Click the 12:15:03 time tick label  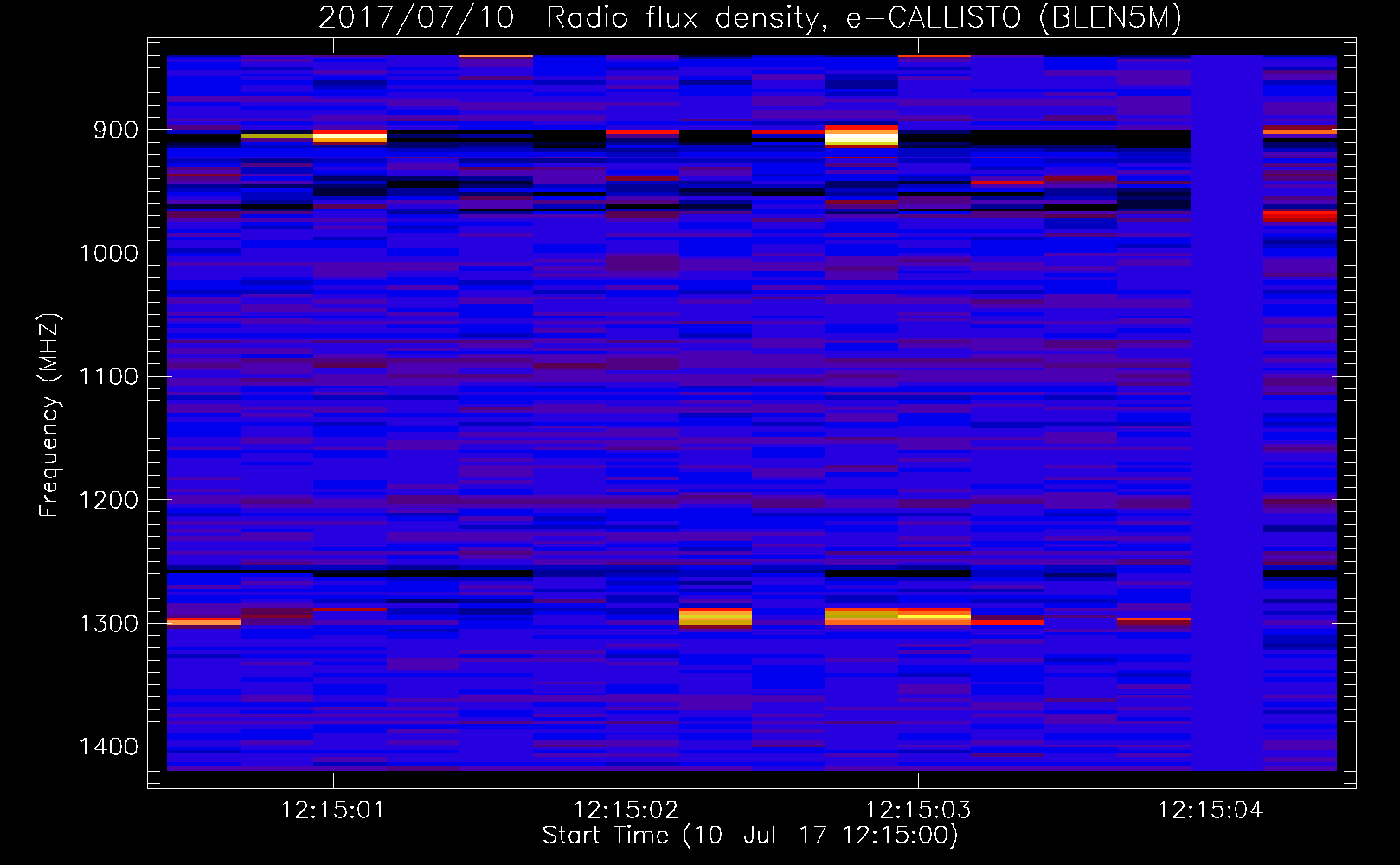(x=917, y=810)
